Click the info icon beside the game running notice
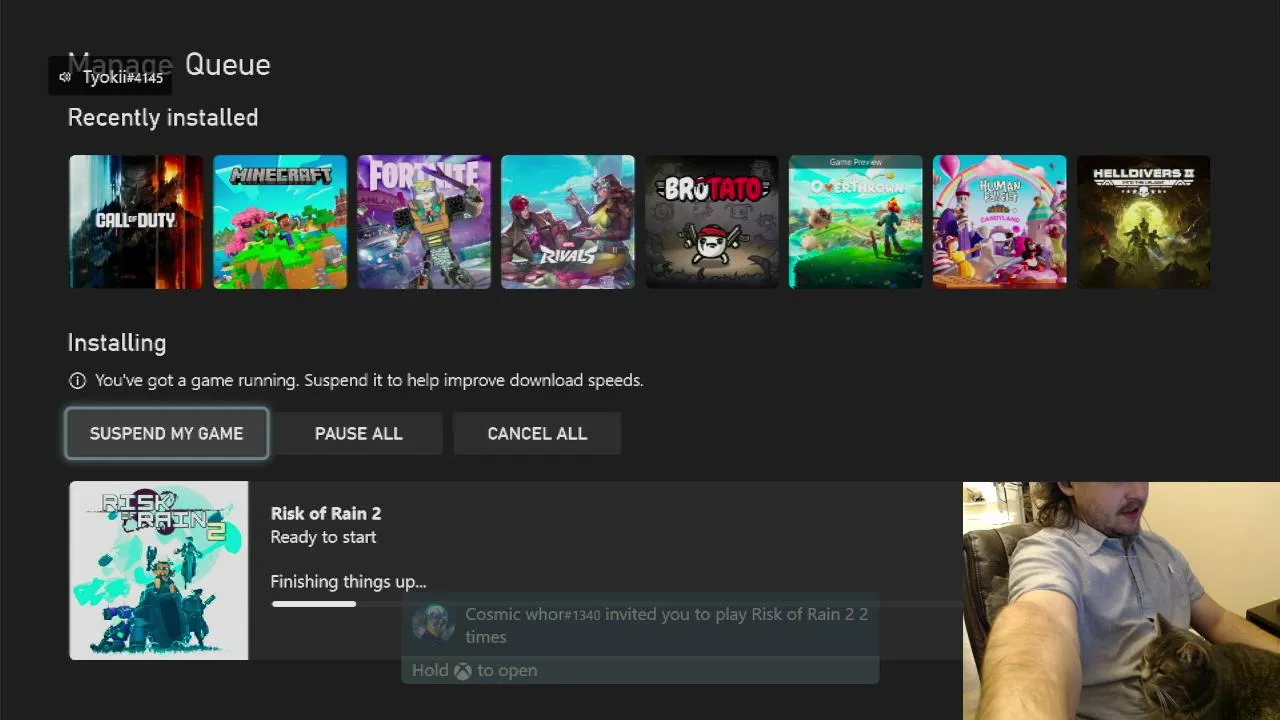 click(77, 380)
